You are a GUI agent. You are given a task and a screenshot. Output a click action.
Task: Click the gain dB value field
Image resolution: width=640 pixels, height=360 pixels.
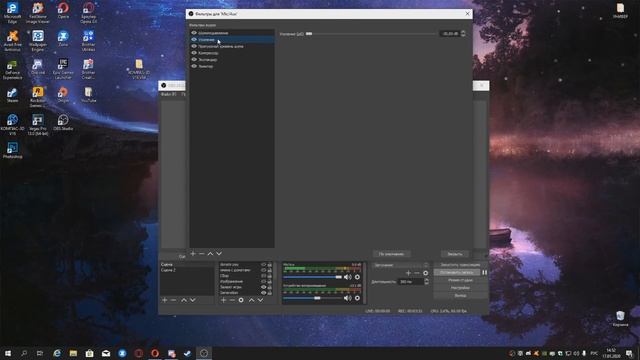pos(449,33)
